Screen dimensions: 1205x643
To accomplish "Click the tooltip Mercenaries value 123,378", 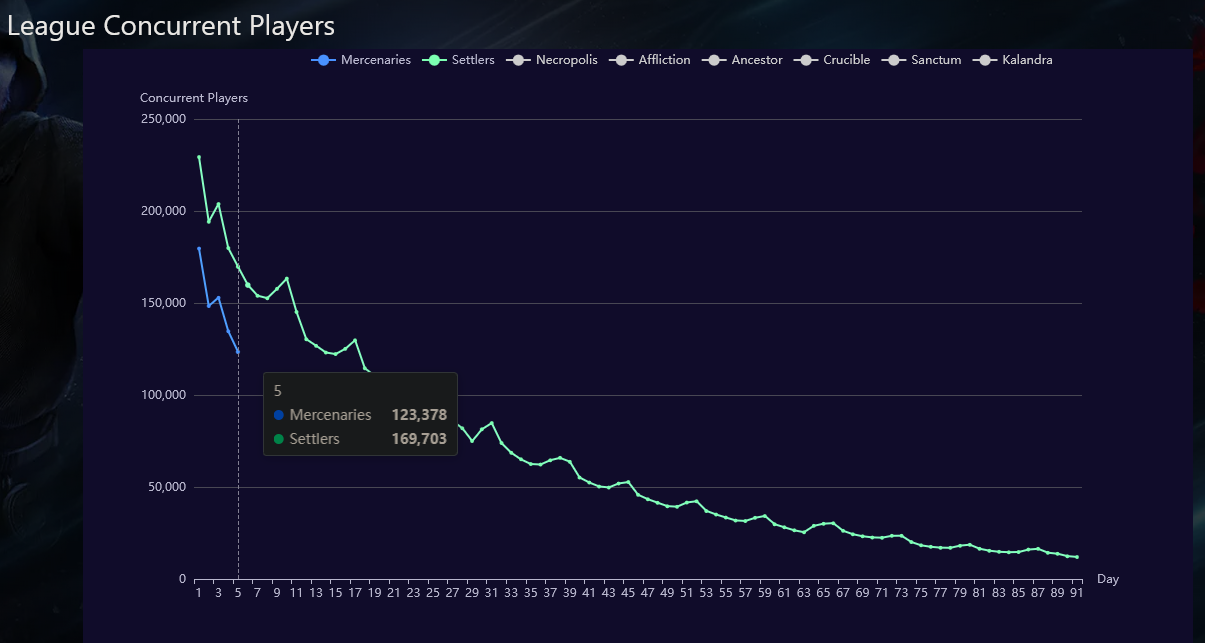I will (x=419, y=415).
